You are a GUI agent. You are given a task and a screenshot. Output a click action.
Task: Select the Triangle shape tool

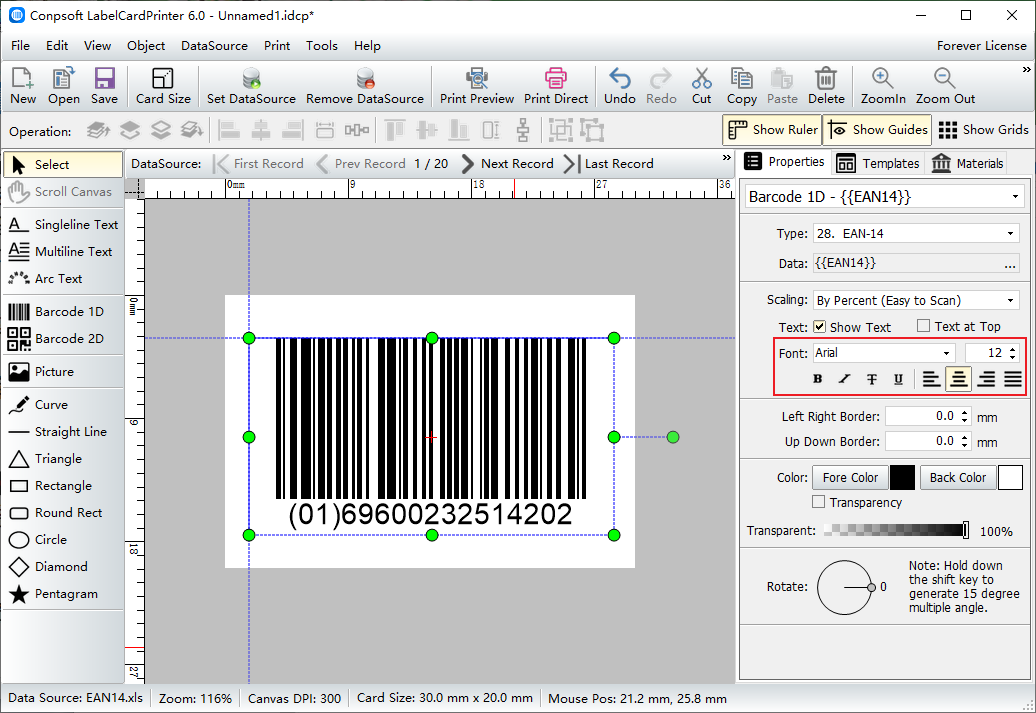coord(63,459)
